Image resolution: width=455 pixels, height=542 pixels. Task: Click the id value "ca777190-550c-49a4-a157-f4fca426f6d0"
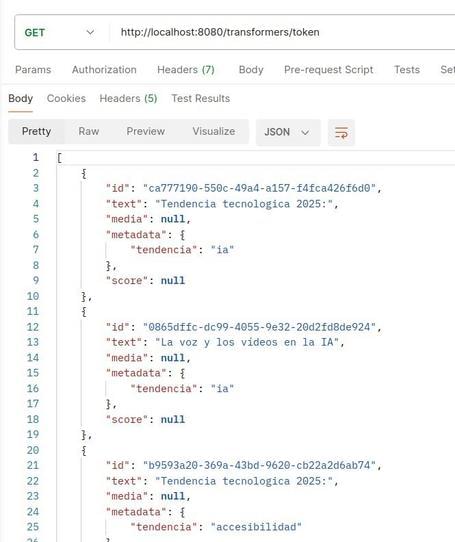(259, 188)
